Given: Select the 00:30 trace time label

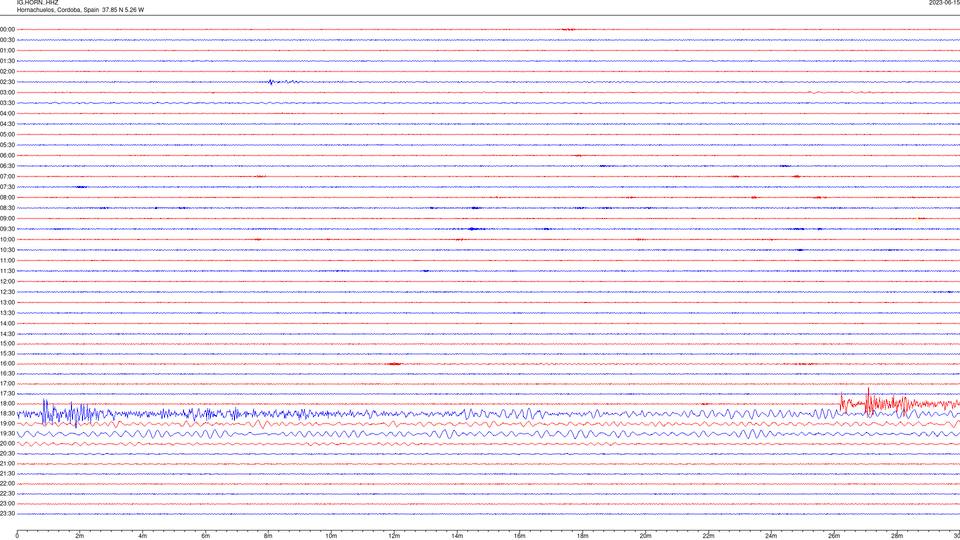Looking at the screenshot, I should coord(7,40).
